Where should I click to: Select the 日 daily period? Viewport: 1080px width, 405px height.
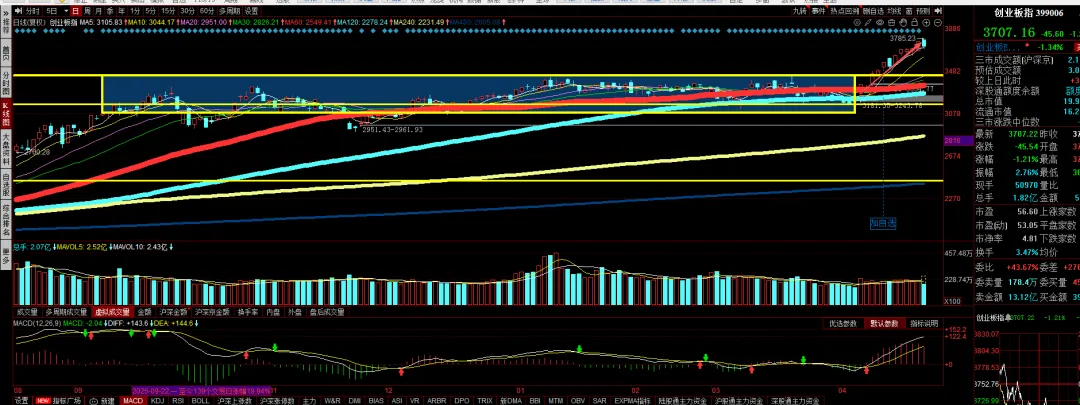point(76,11)
